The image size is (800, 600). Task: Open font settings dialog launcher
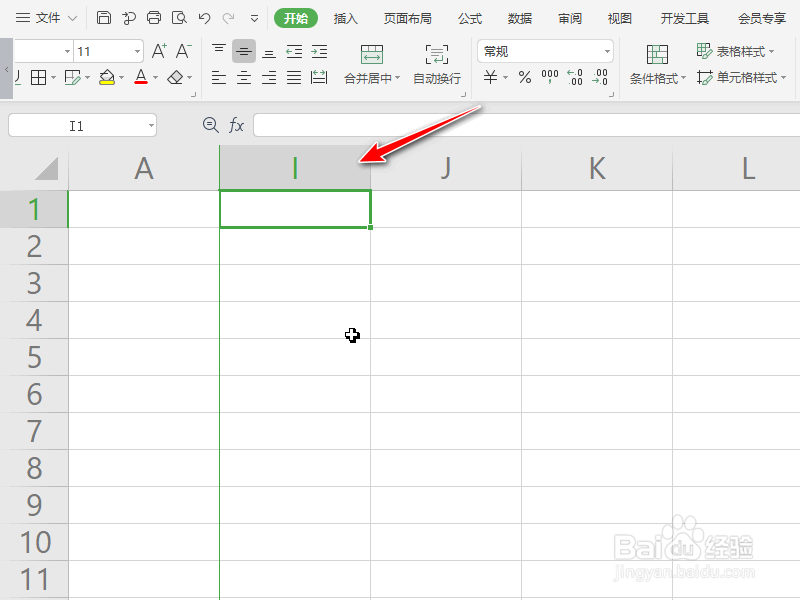pos(193,94)
